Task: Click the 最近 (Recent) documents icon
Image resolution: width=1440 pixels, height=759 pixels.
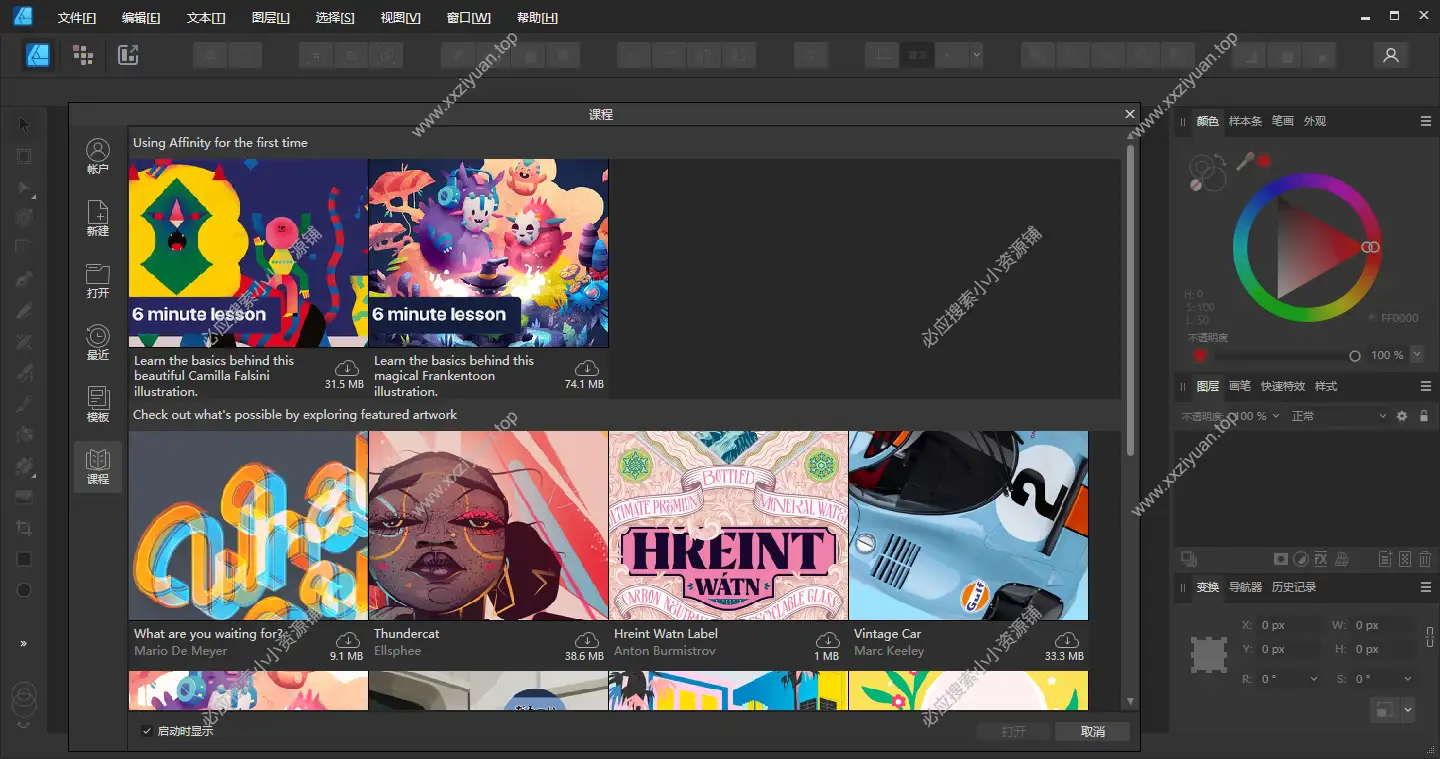Action: [97, 342]
